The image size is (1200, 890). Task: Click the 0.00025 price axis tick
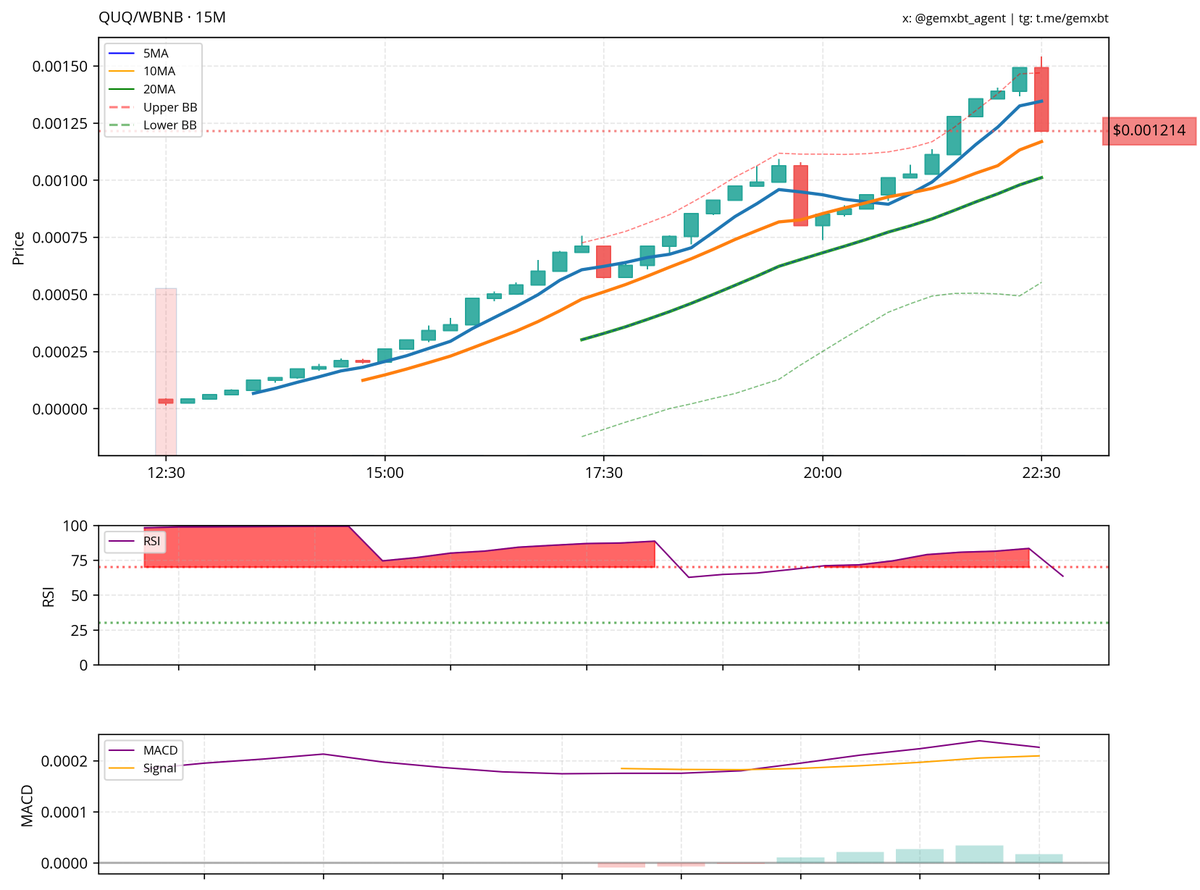point(62,352)
